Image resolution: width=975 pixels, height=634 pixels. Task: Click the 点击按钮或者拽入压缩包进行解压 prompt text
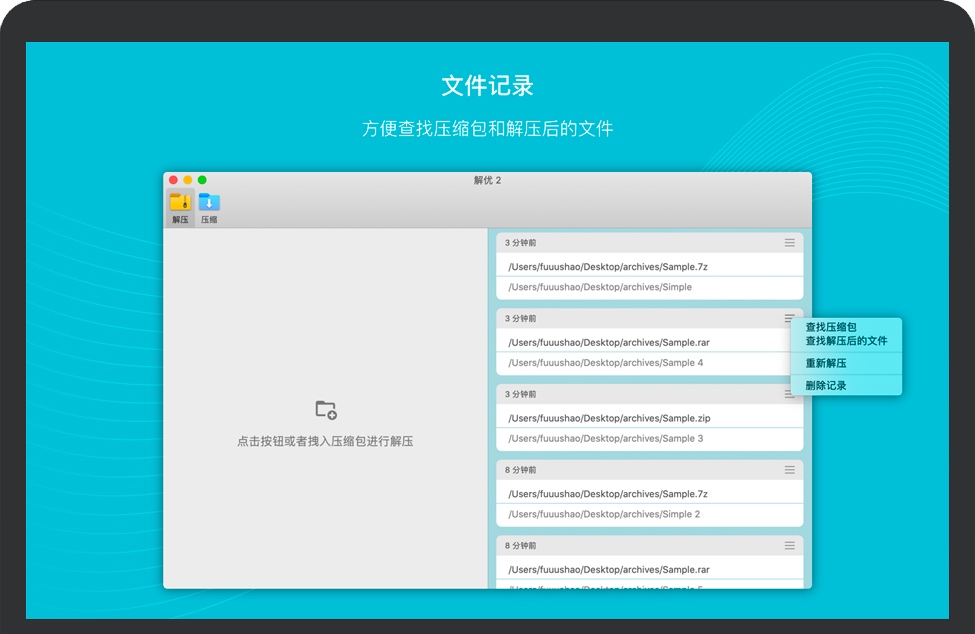pyautogui.click(x=325, y=441)
